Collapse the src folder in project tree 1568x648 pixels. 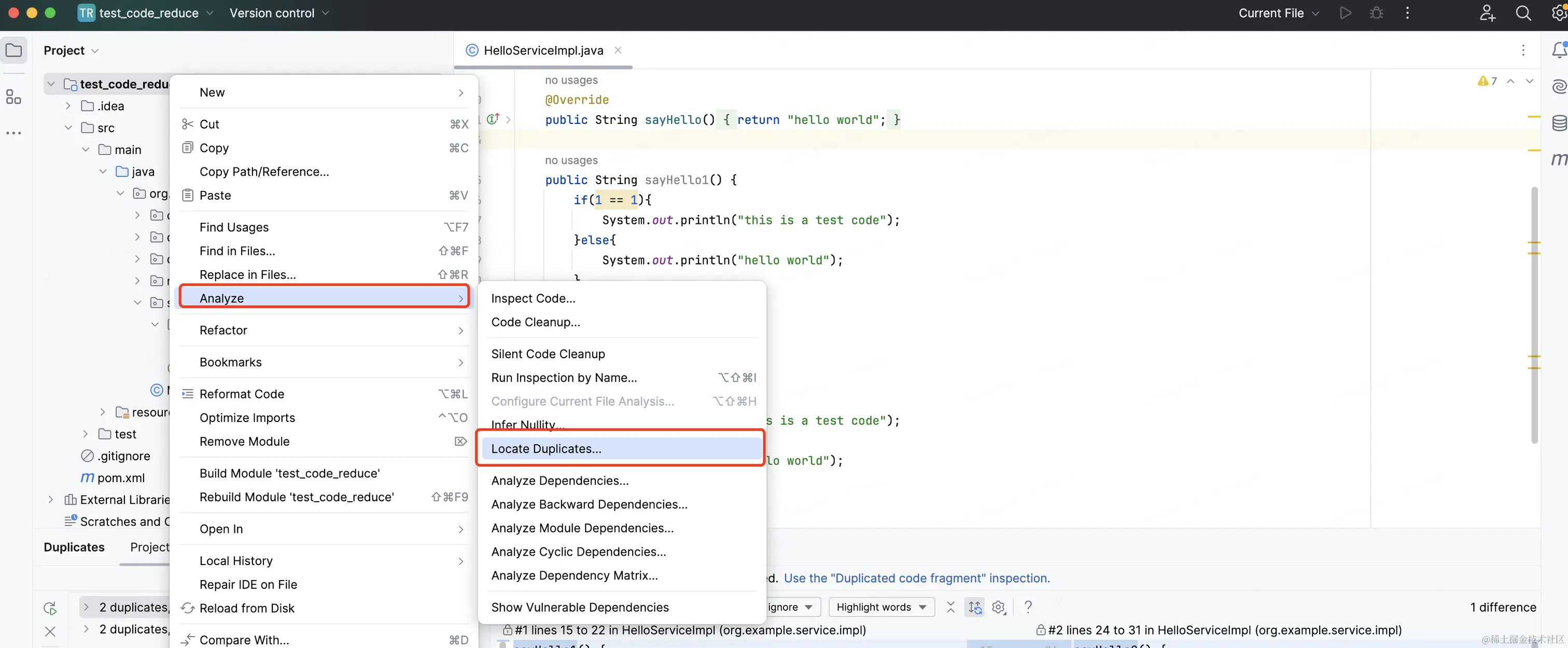click(68, 128)
